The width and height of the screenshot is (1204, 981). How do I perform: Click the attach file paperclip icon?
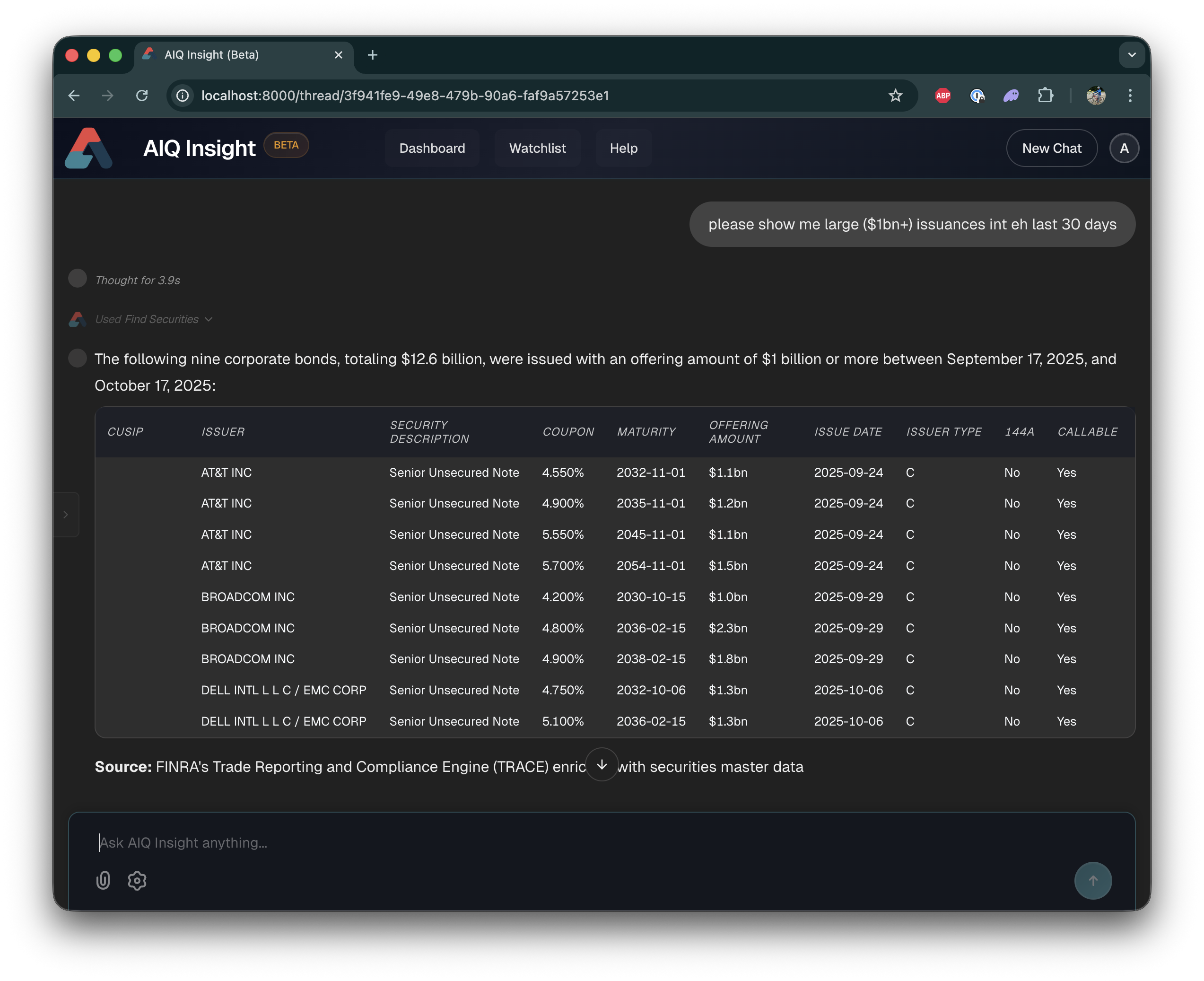coord(103,880)
